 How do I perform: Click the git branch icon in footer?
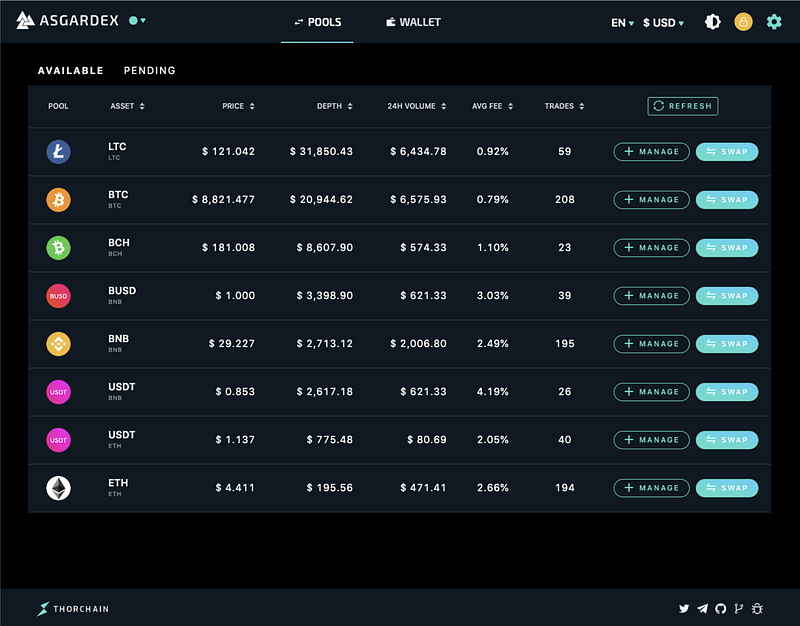[738, 608]
